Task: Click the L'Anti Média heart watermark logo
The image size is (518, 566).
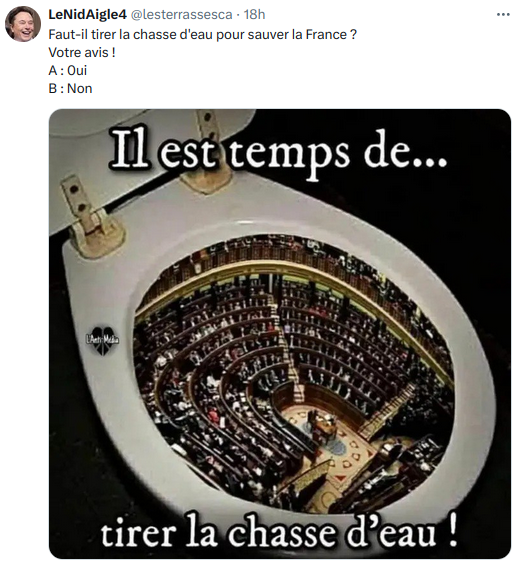Action: pyautogui.click(x=103, y=339)
